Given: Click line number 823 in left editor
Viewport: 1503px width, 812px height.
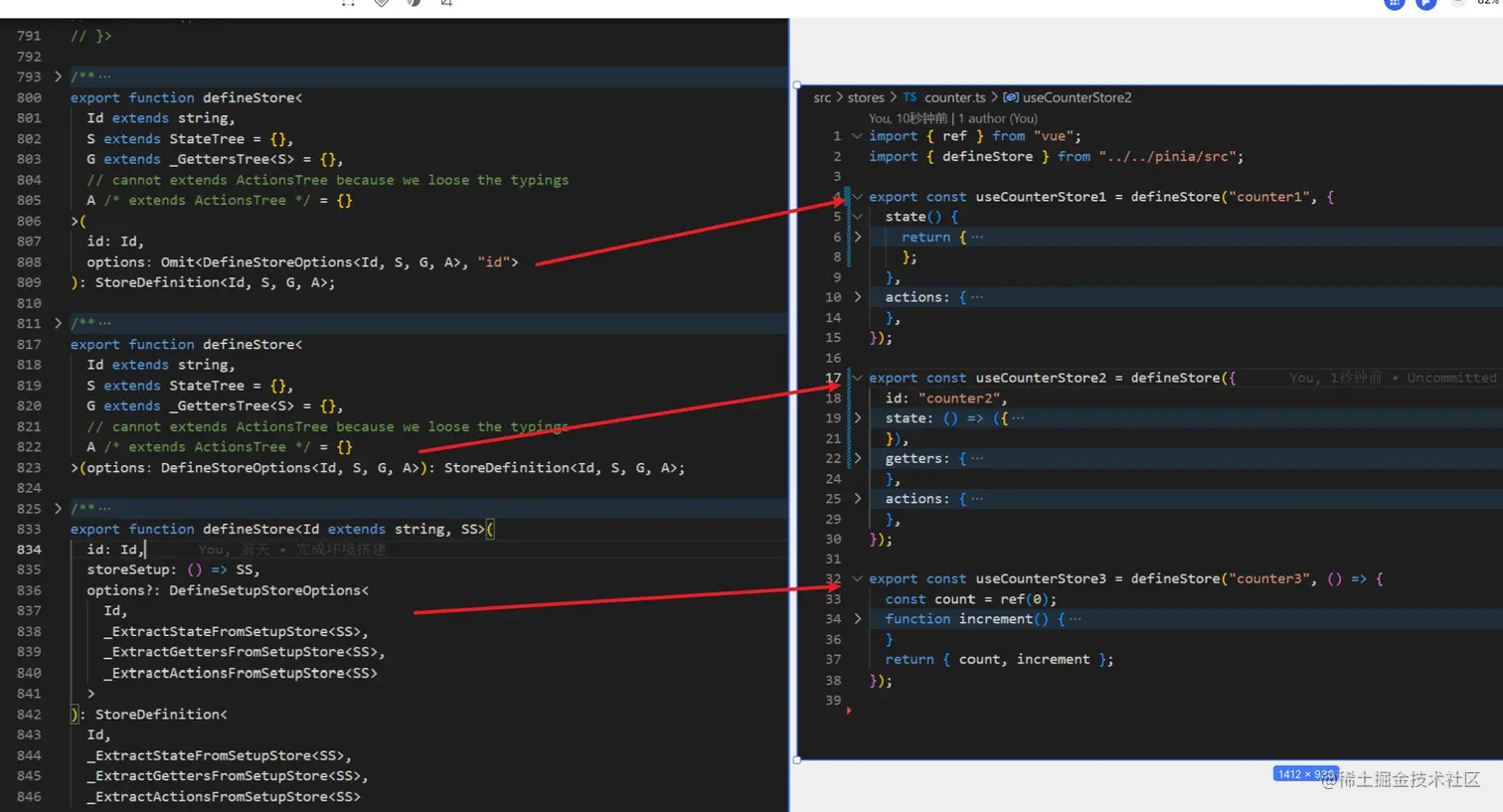Looking at the screenshot, I should (29, 468).
